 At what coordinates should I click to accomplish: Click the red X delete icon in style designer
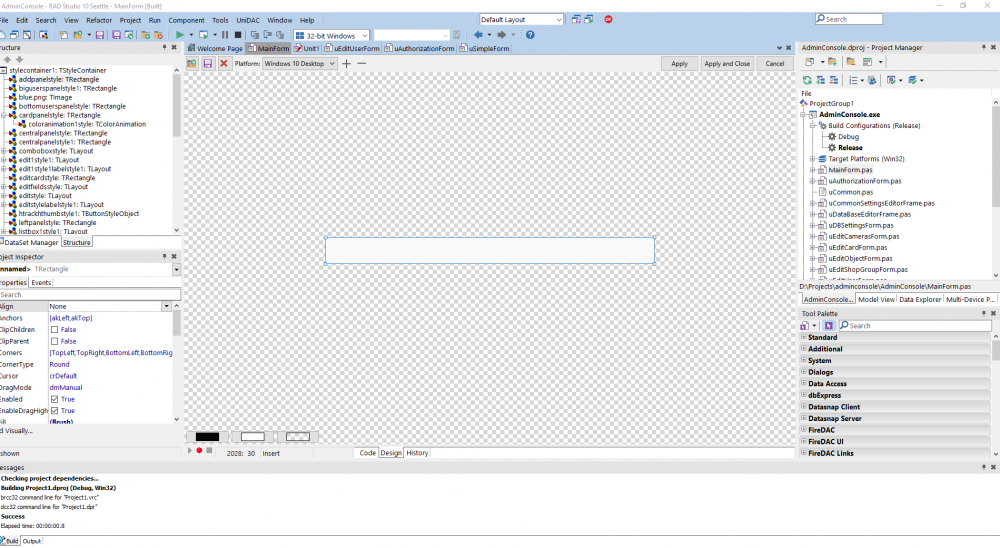[224, 64]
